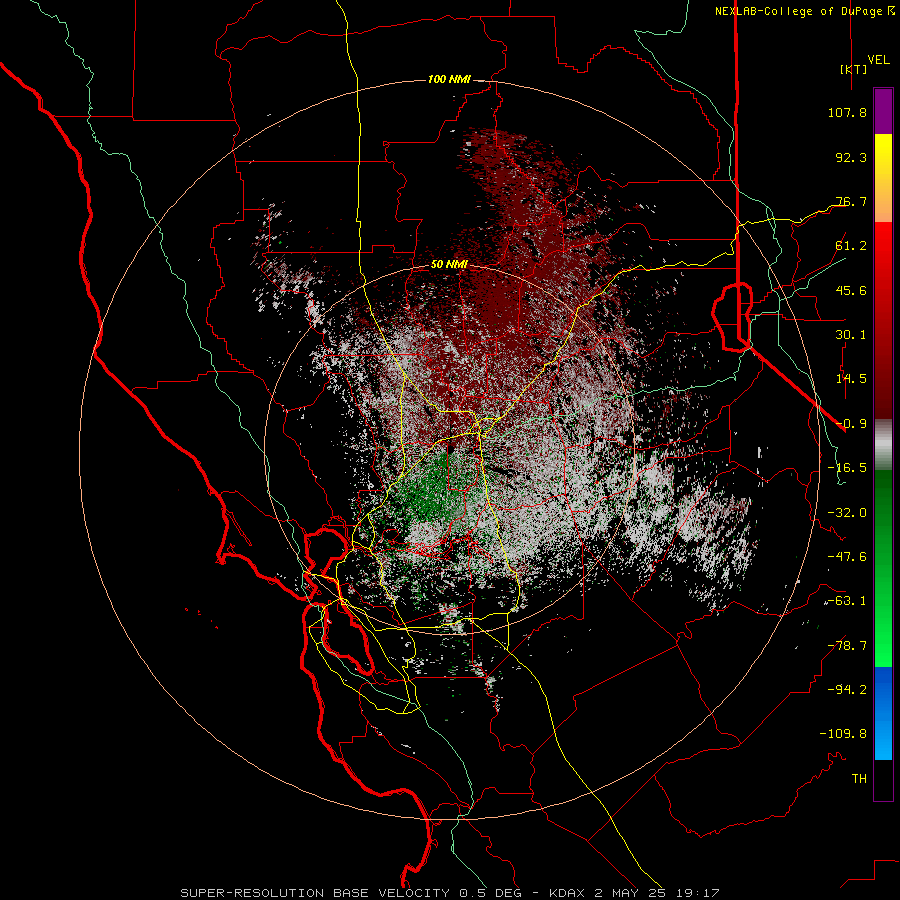
Task: Select the 30.1 velocity scale value
Action: point(851,335)
